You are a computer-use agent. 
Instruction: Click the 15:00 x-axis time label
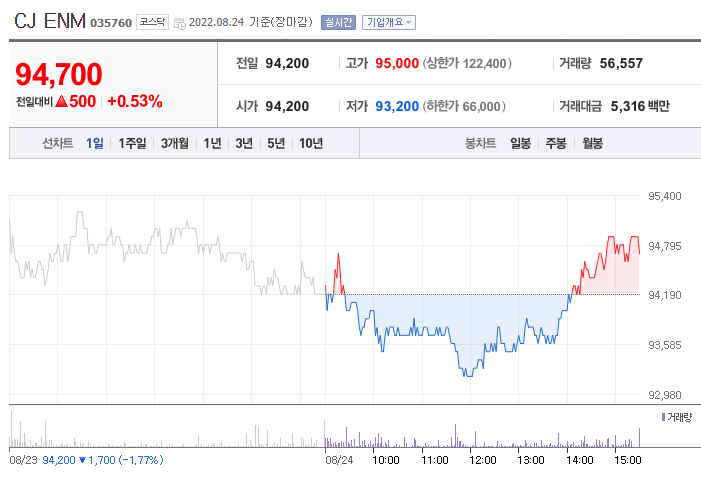point(628,460)
